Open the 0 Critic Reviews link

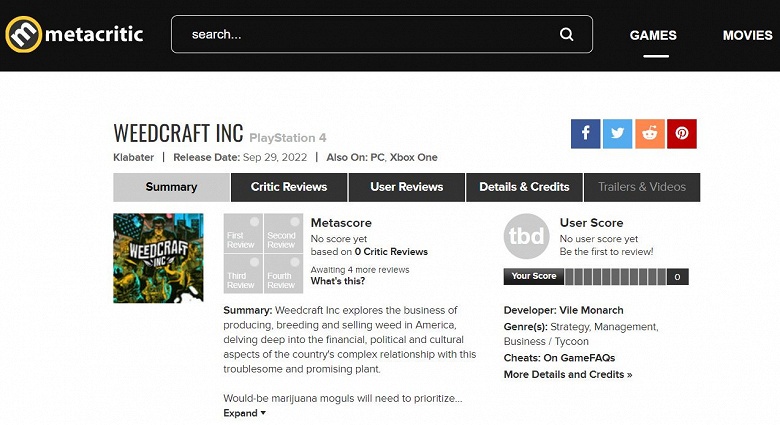coord(391,252)
